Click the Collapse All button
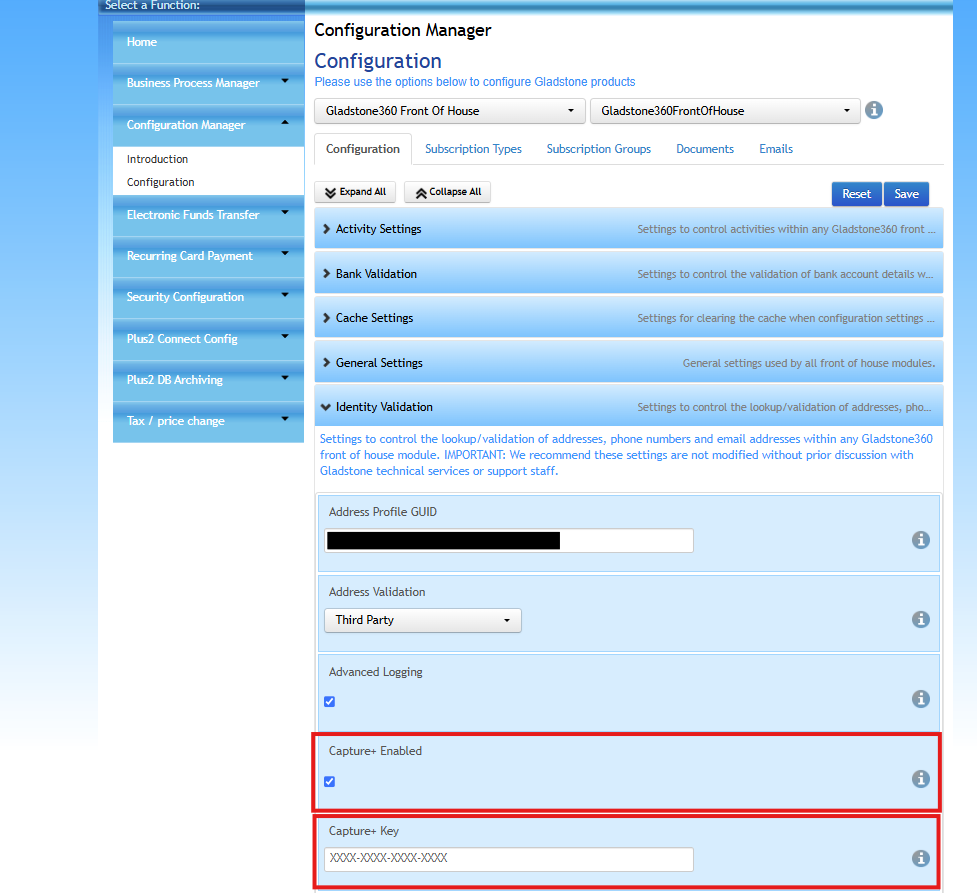This screenshot has width=977, height=893. 447,192
